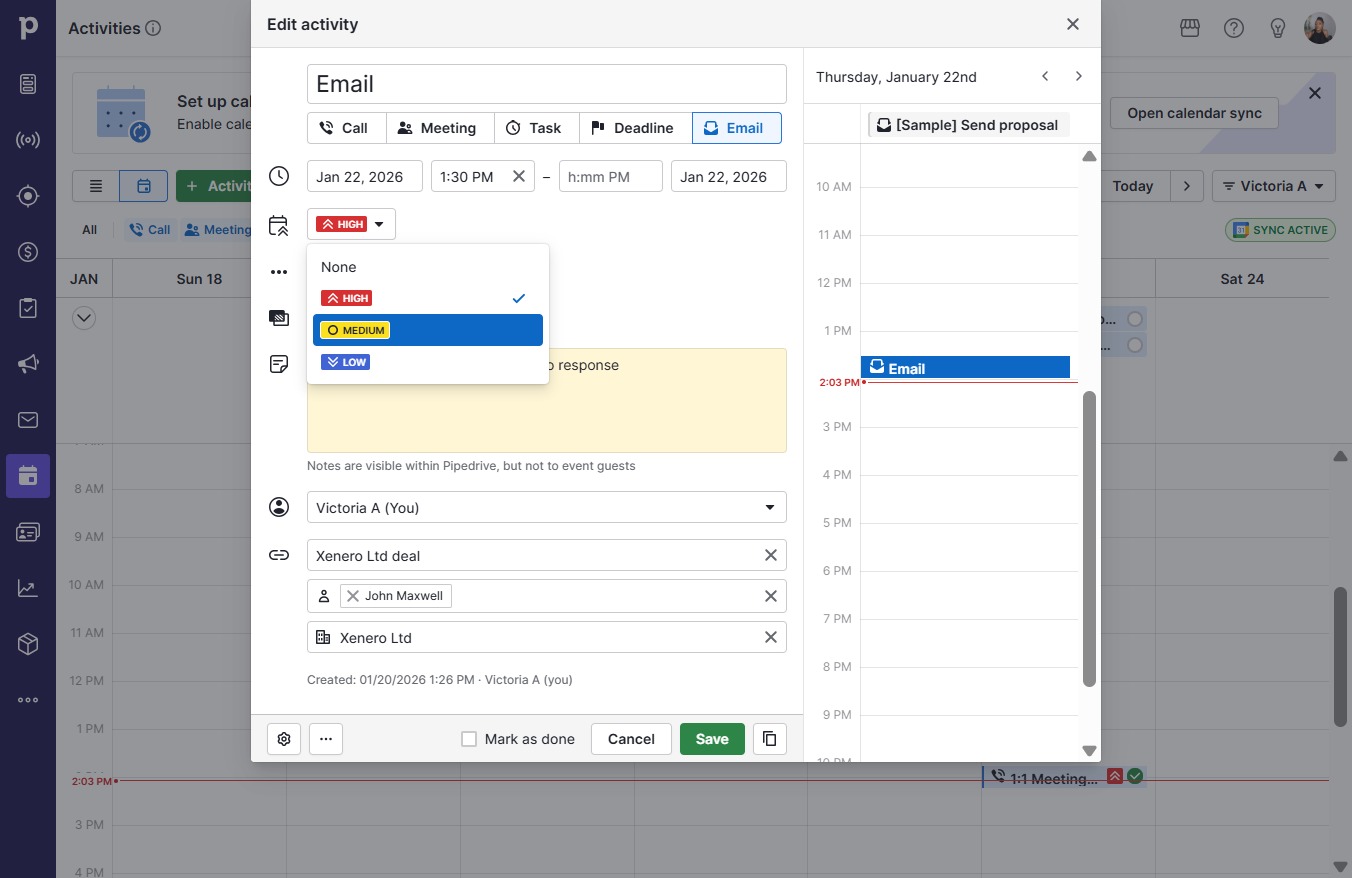Toggle Mark as done checkbox

click(x=469, y=739)
